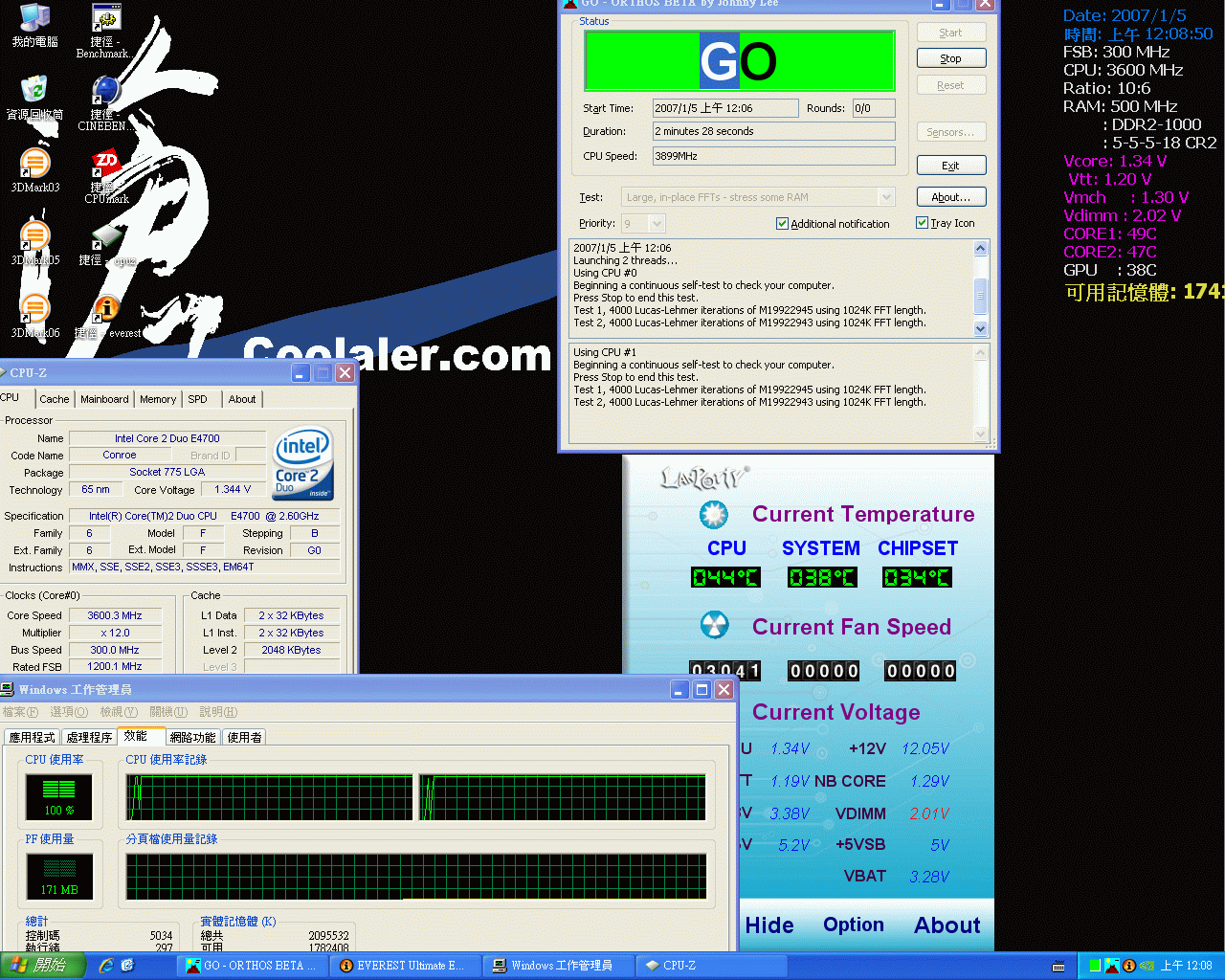Open the 我的電腦 desktop icon
1225x980 pixels.
tap(35, 26)
